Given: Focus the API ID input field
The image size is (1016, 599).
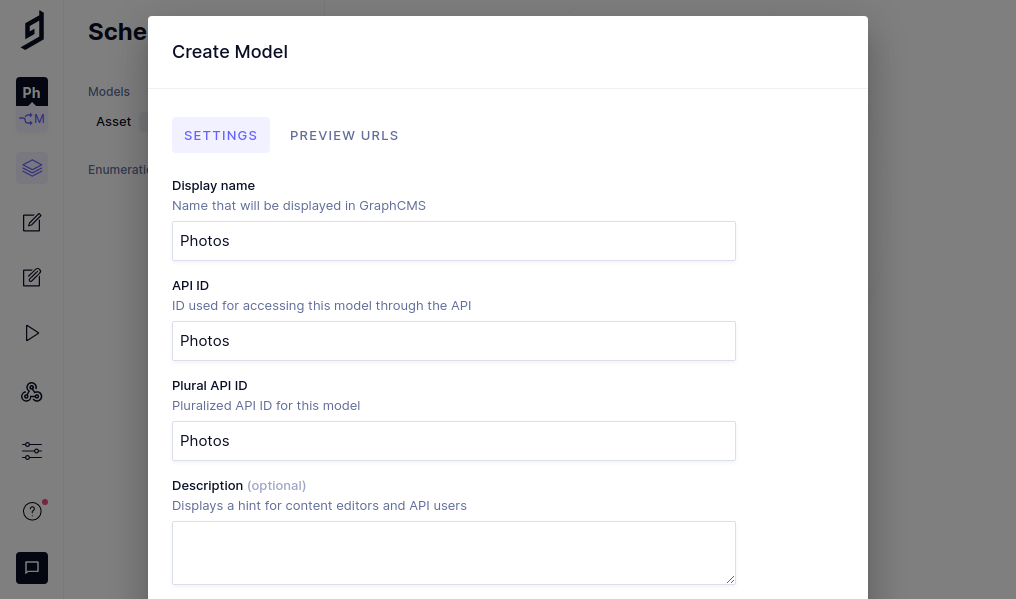Looking at the screenshot, I should click(x=454, y=341).
